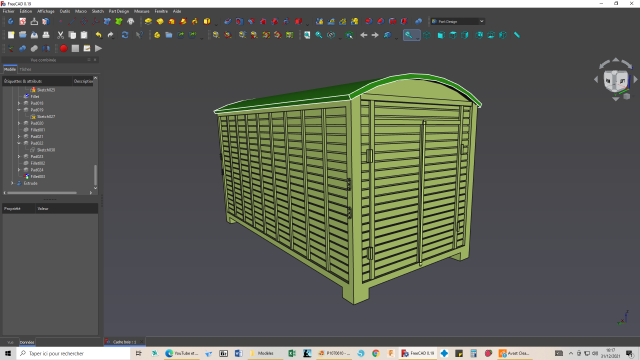Expand the Pad023 tree node
The height and width of the screenshot is (360, 640).
19,156
